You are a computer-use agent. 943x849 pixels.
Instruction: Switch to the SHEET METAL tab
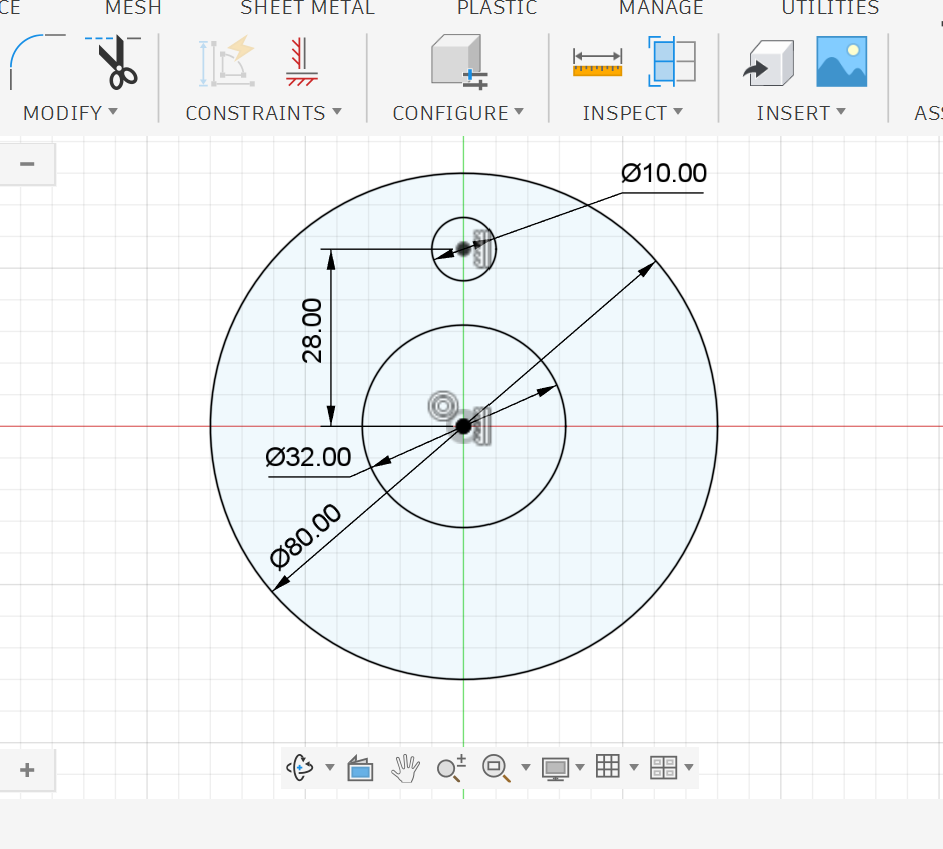click(x=307, y=8)
